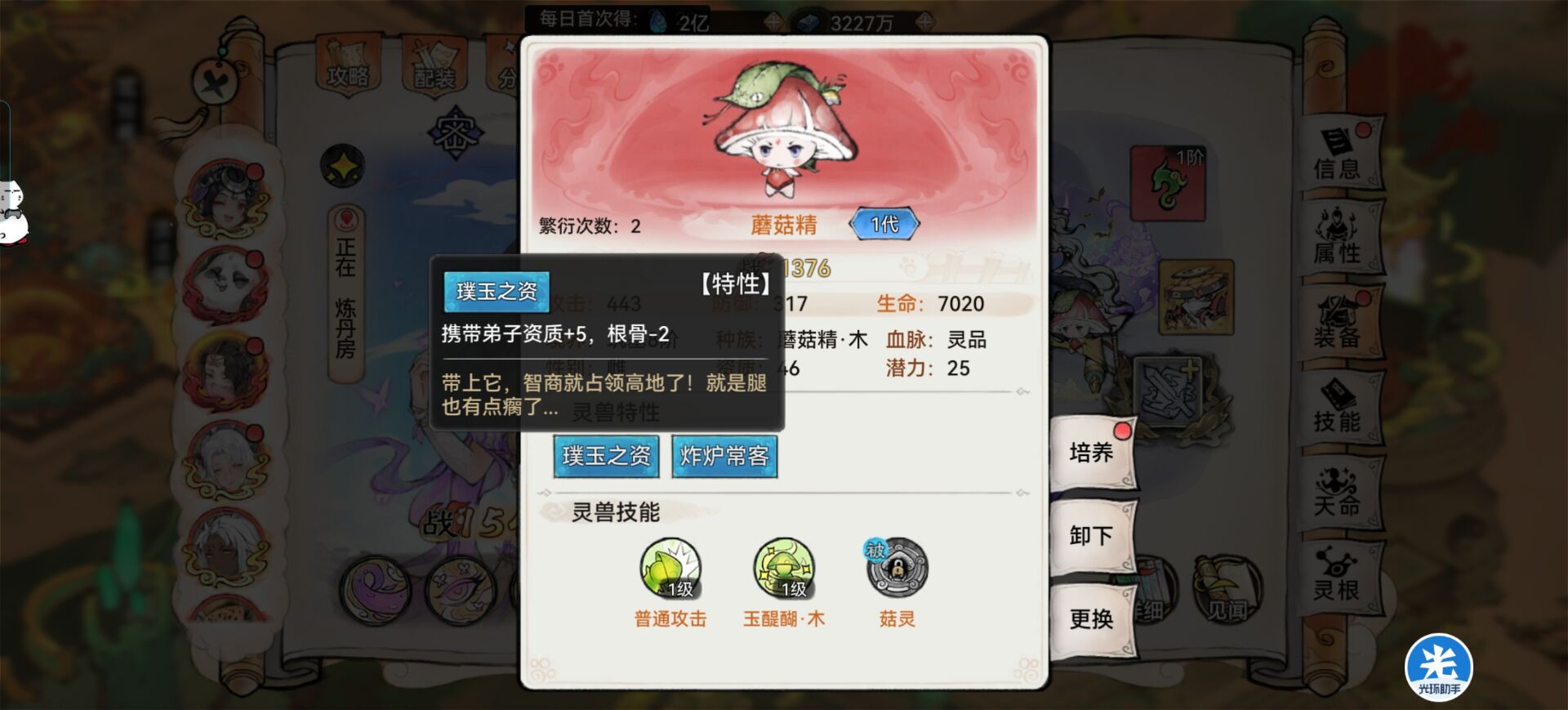Open the 技能 side tab
This screenshot has height=710, width=1568.
pos(1339,407)
